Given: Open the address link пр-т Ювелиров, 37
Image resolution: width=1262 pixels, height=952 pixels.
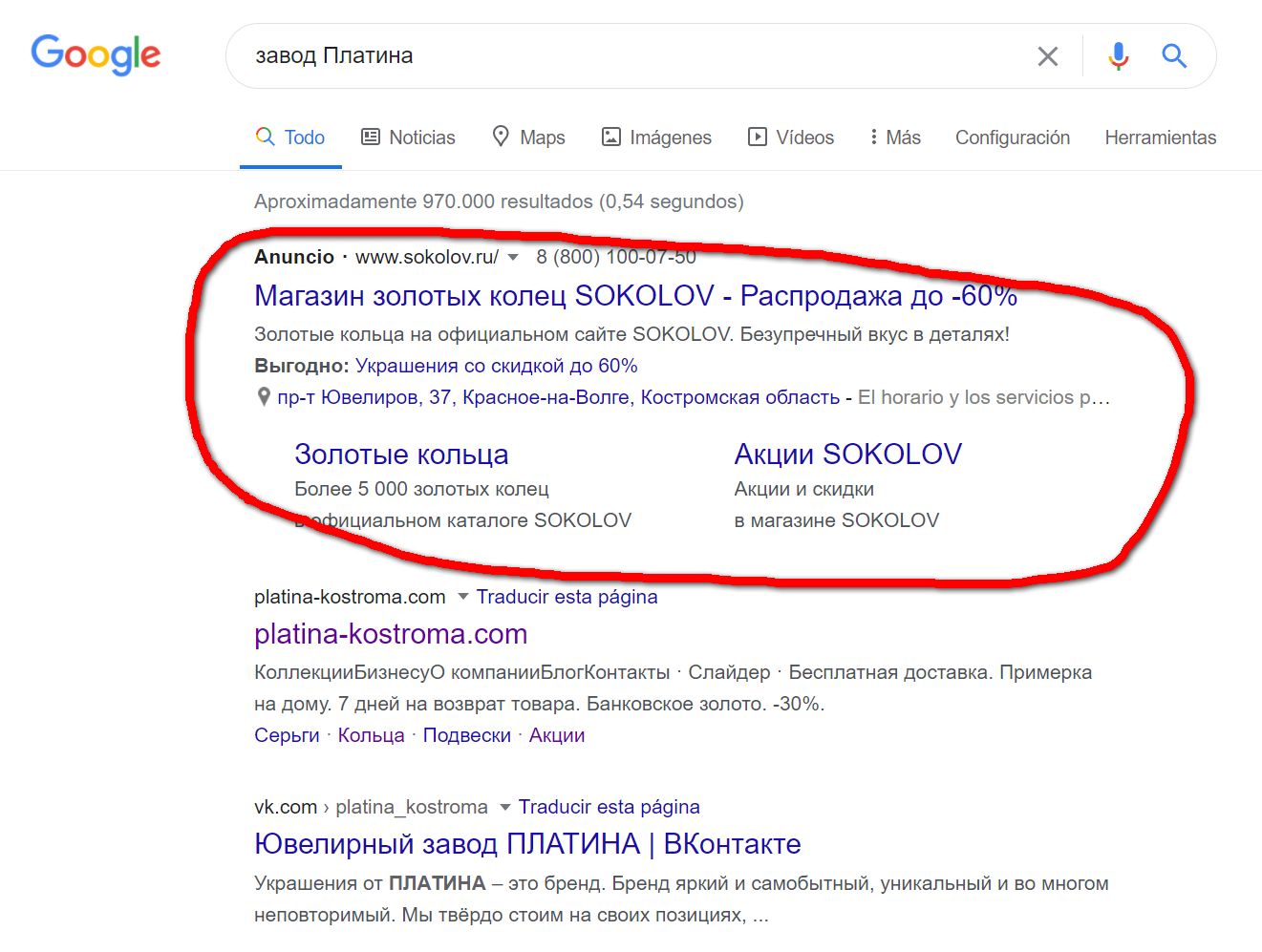Looking at the screenshot, I should 559,397.
